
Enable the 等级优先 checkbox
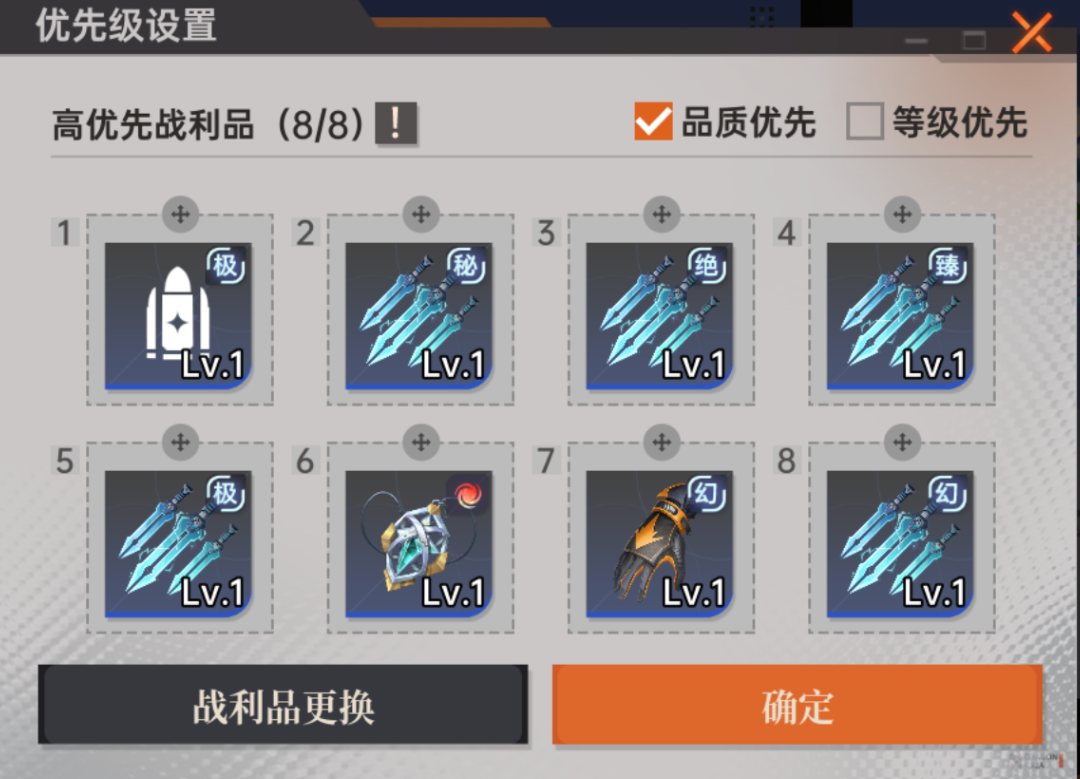point(865,121)
